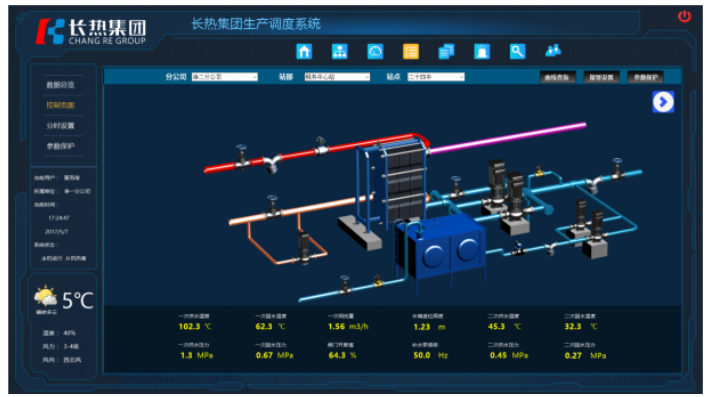Select 数据总览 in the left menu
Screen dimensions: 713x397
pyautogui.click(x=60, y=85)
